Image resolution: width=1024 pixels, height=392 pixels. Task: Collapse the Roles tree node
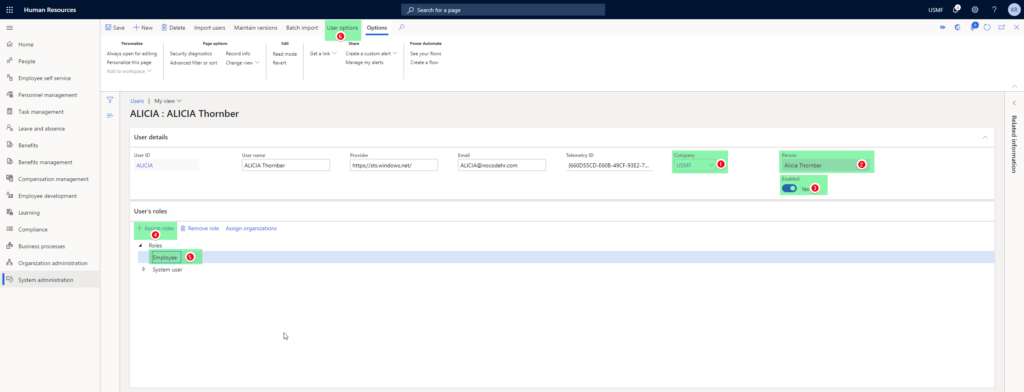(x=140, y=246)
